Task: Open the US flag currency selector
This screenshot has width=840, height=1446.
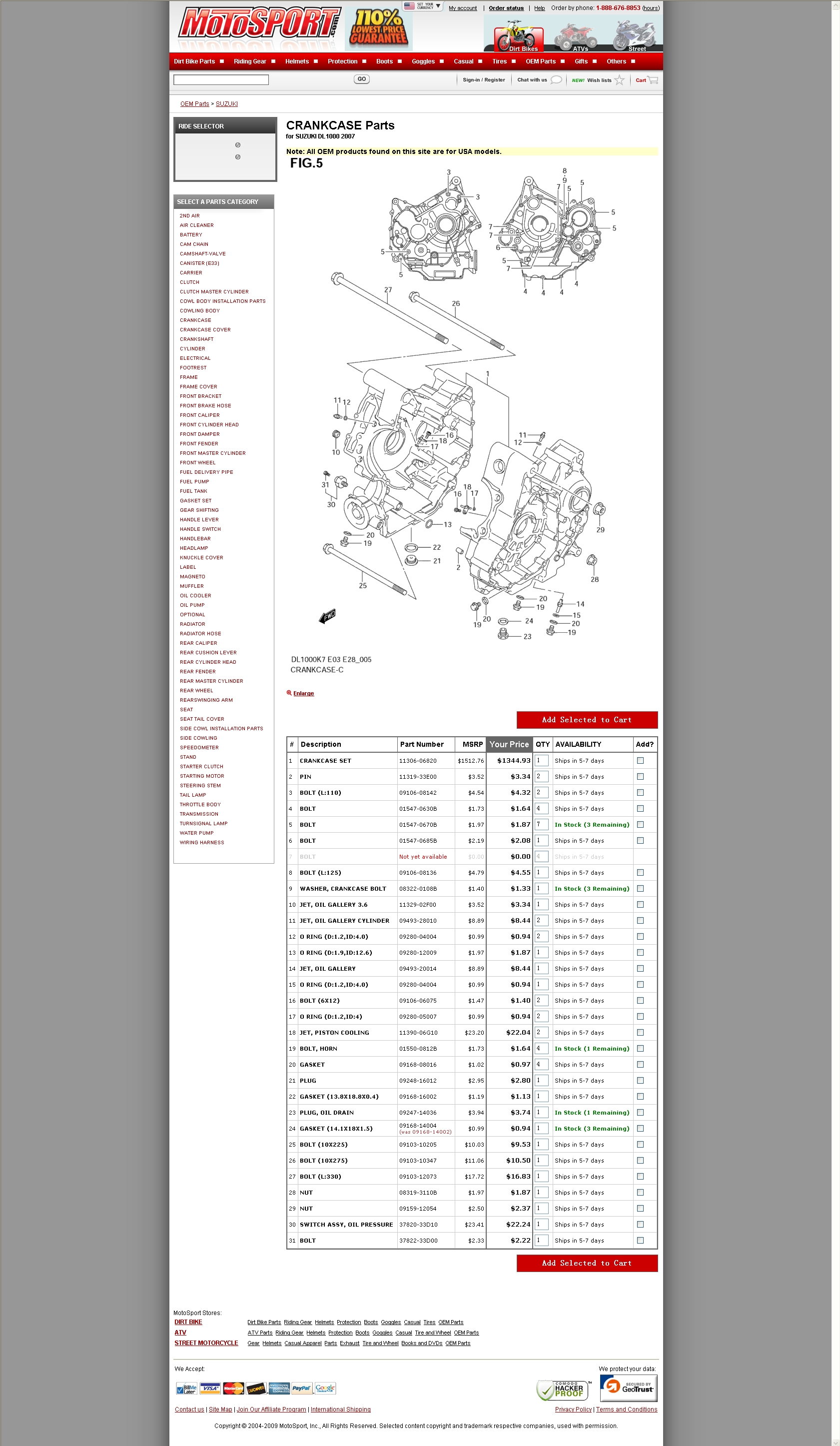Action: (x=422, y=5)
